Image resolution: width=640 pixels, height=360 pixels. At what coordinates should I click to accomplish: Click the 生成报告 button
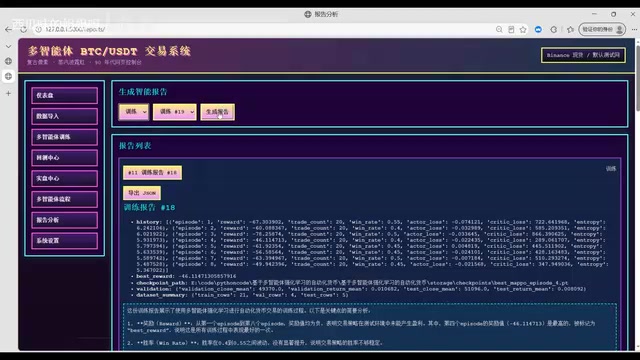coord(218,112)
